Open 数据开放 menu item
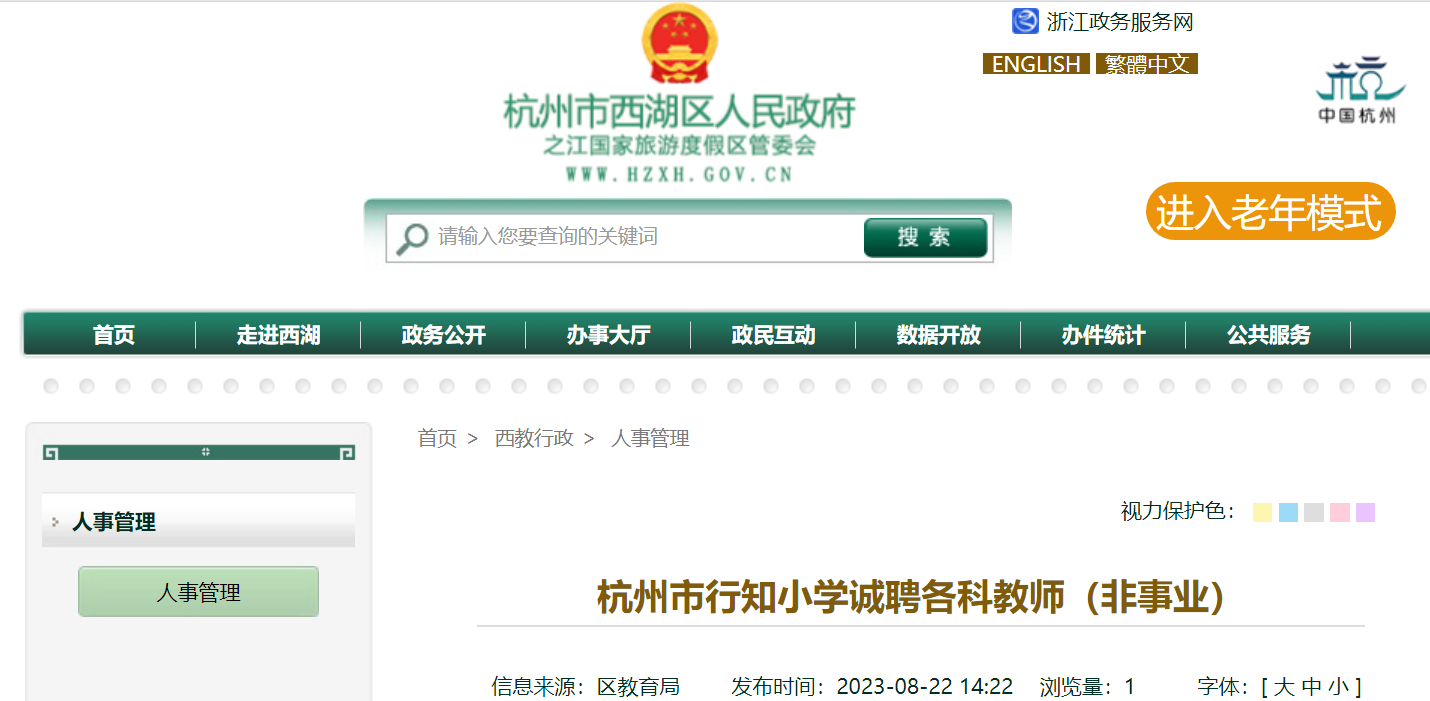1430x701 pixels. tap(938, 335)
